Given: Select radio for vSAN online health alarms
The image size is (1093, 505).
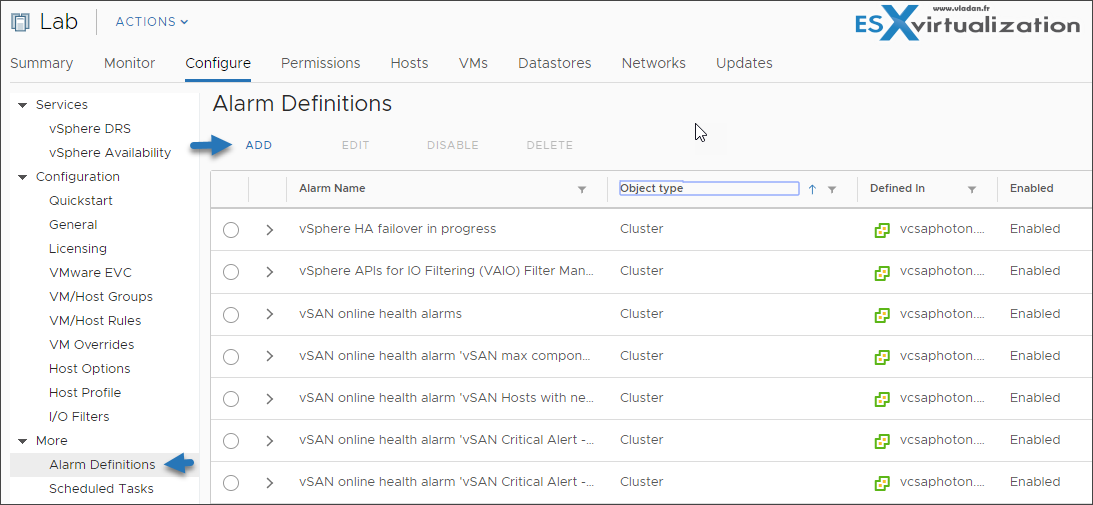Looking at the screenshot, I should 231,315.
